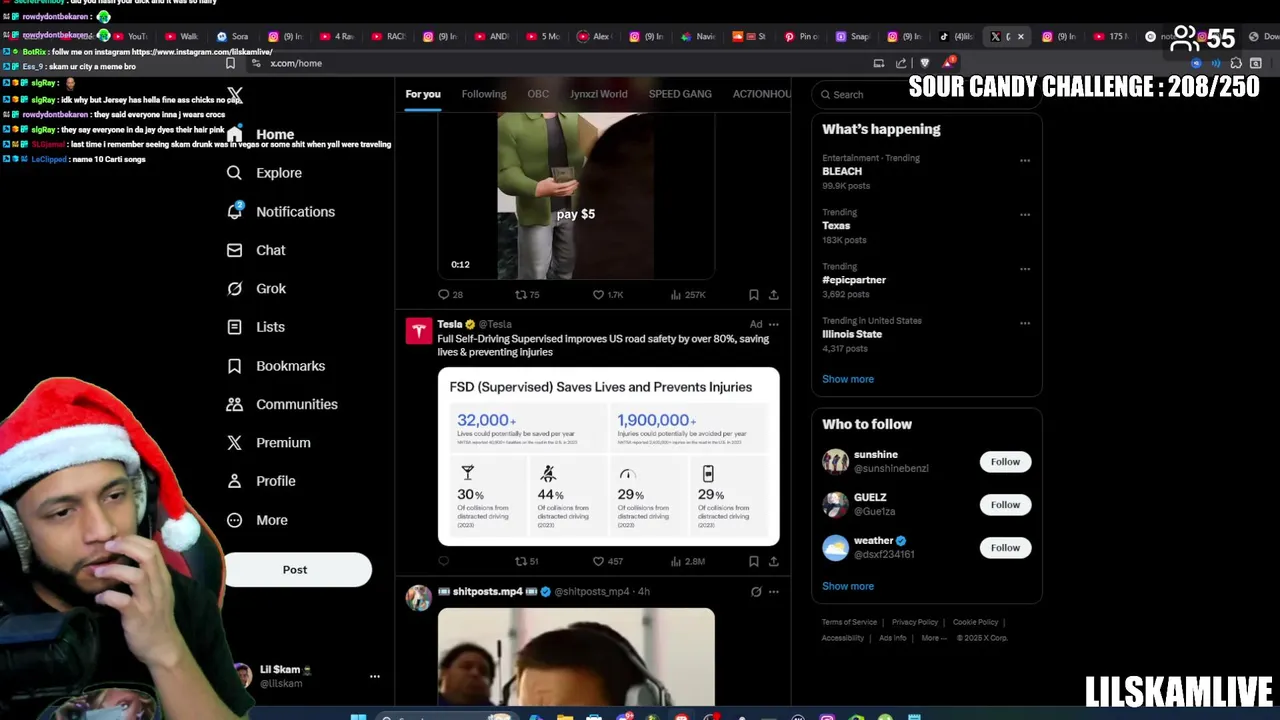
Task: Share the pay $5 video post
Action: tap(774, 295)
